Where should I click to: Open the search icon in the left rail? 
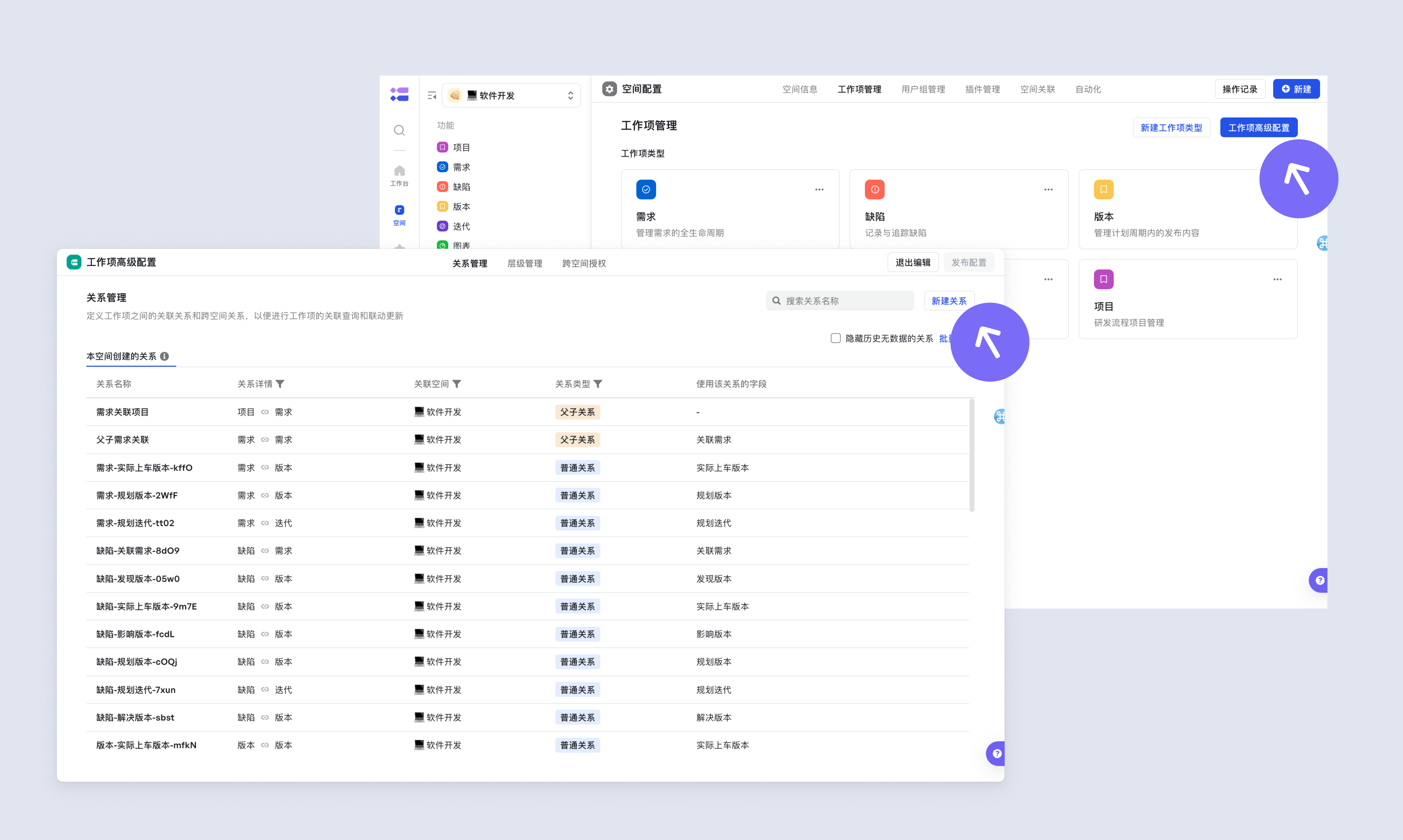(399, 130)
